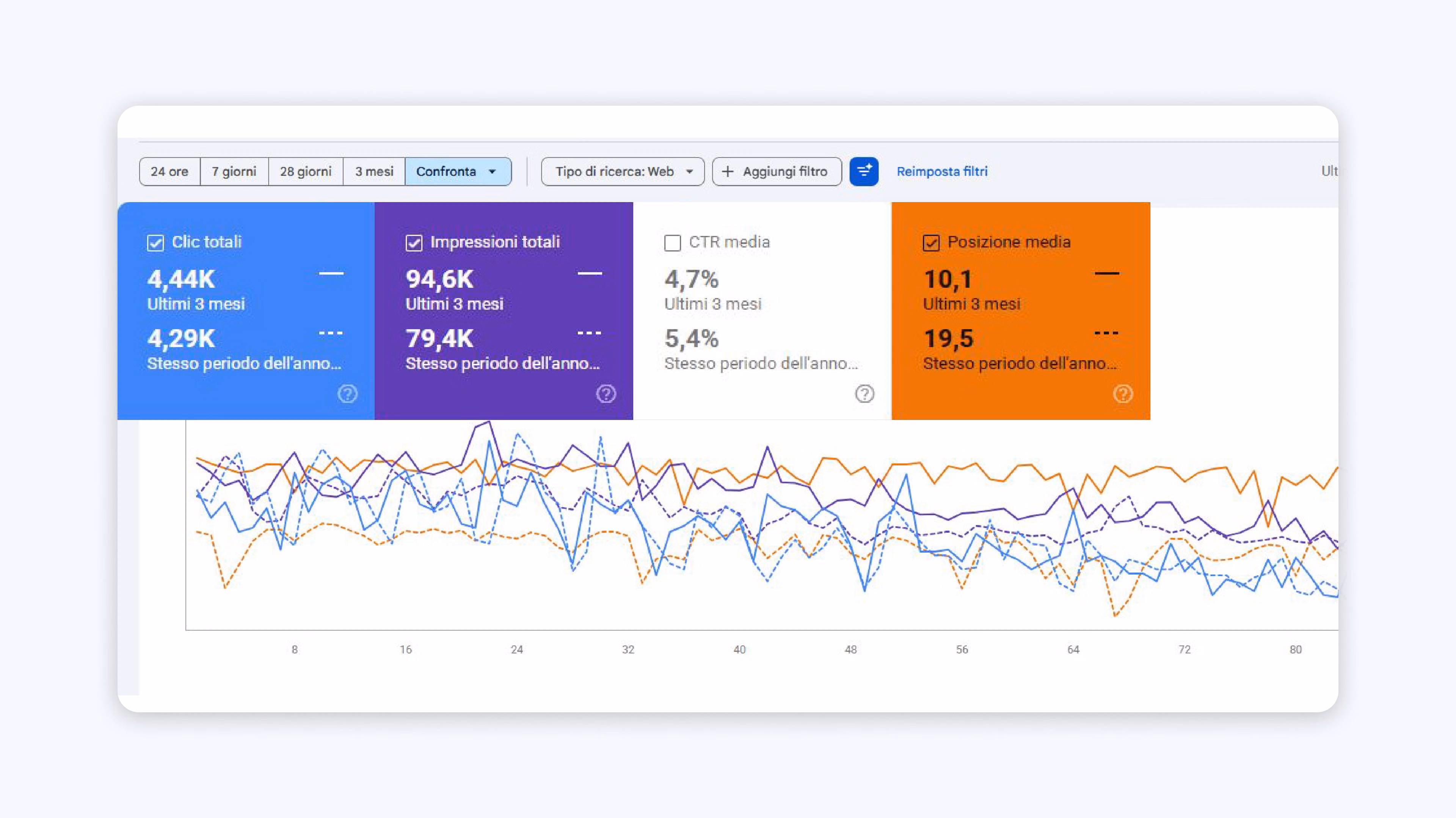Click the chart axis label 40
The height and width of the screenshot is (818, 1456).
(x=739, y=650)
